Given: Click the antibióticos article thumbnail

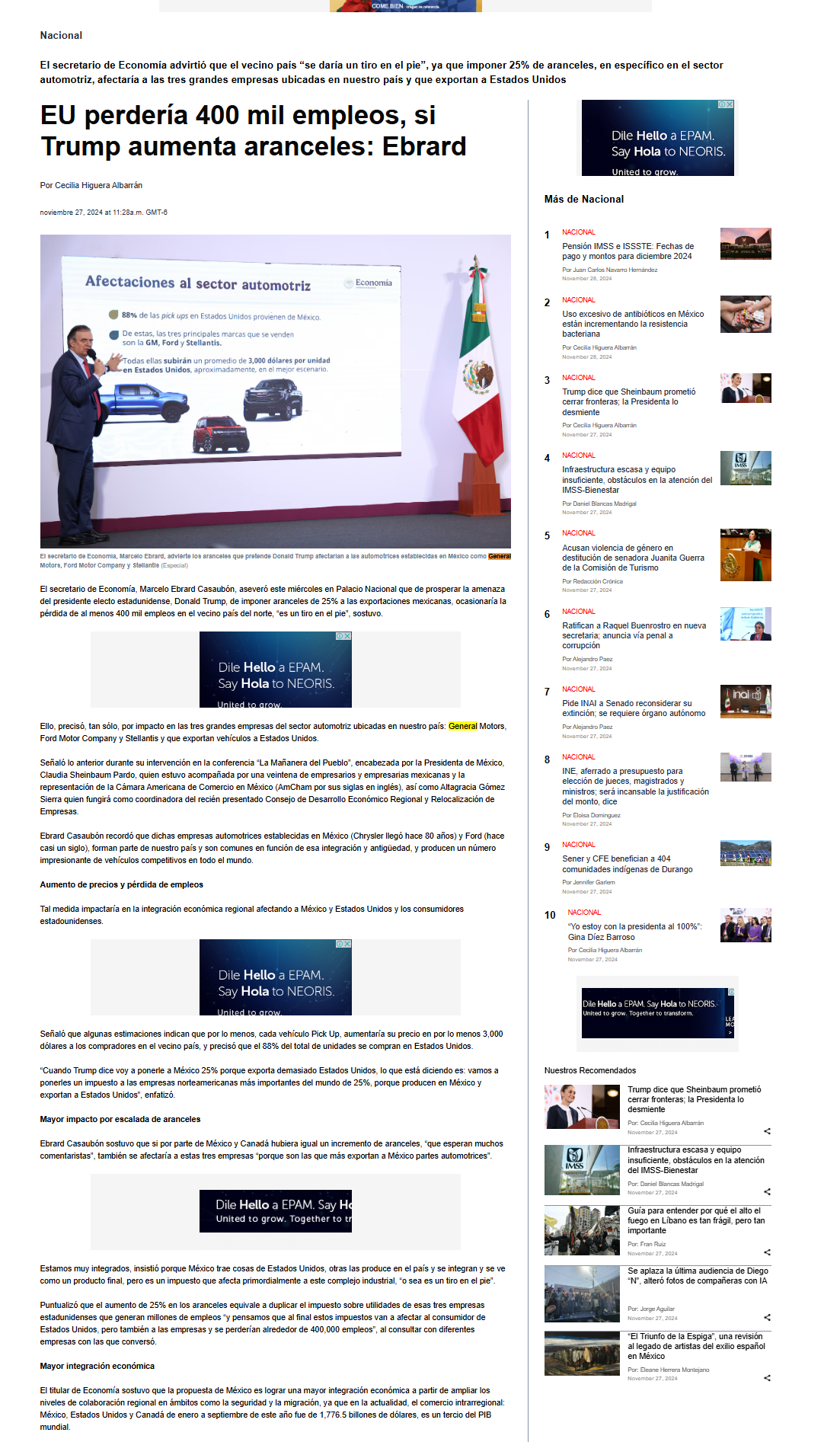Looking at the screenshot, I should (x=746, y=314).
